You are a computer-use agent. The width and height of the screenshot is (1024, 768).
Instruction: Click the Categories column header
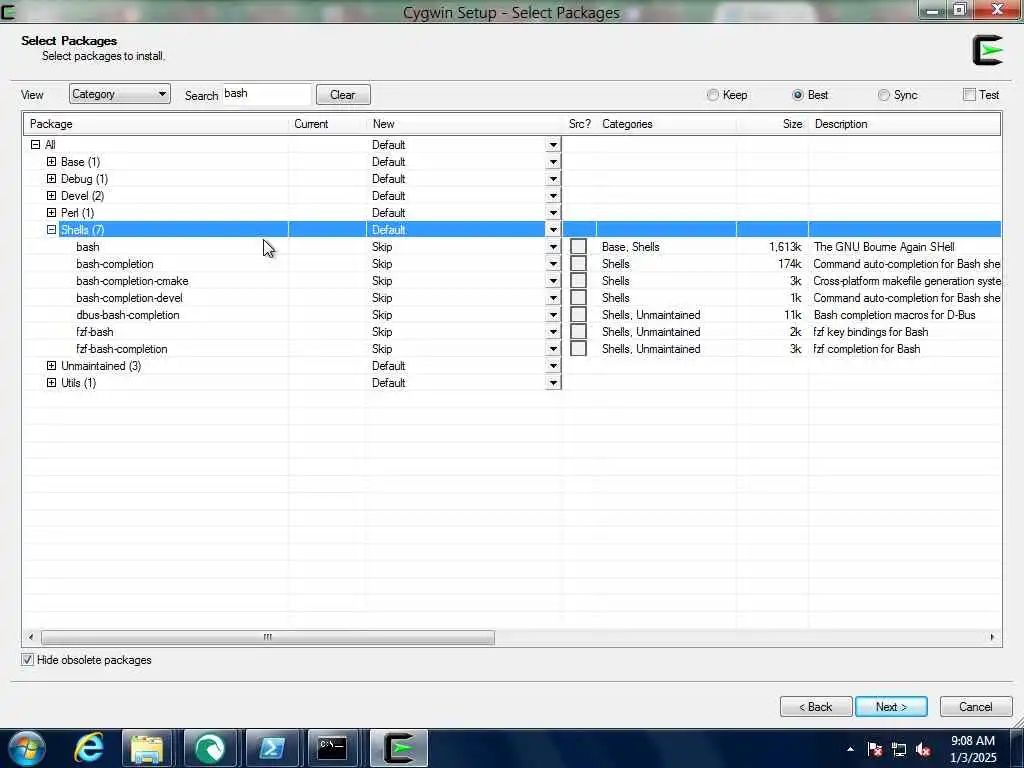tap(666, 124)
